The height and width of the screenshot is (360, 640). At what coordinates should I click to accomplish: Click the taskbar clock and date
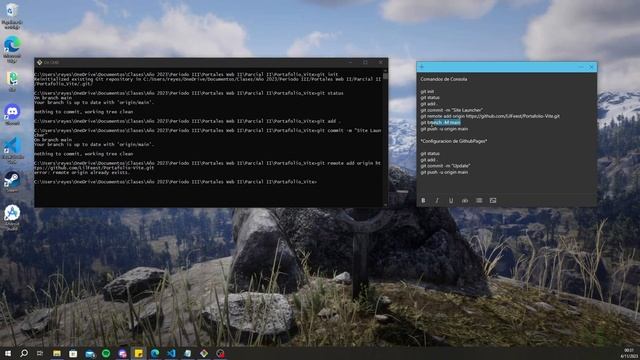[629, 353]
